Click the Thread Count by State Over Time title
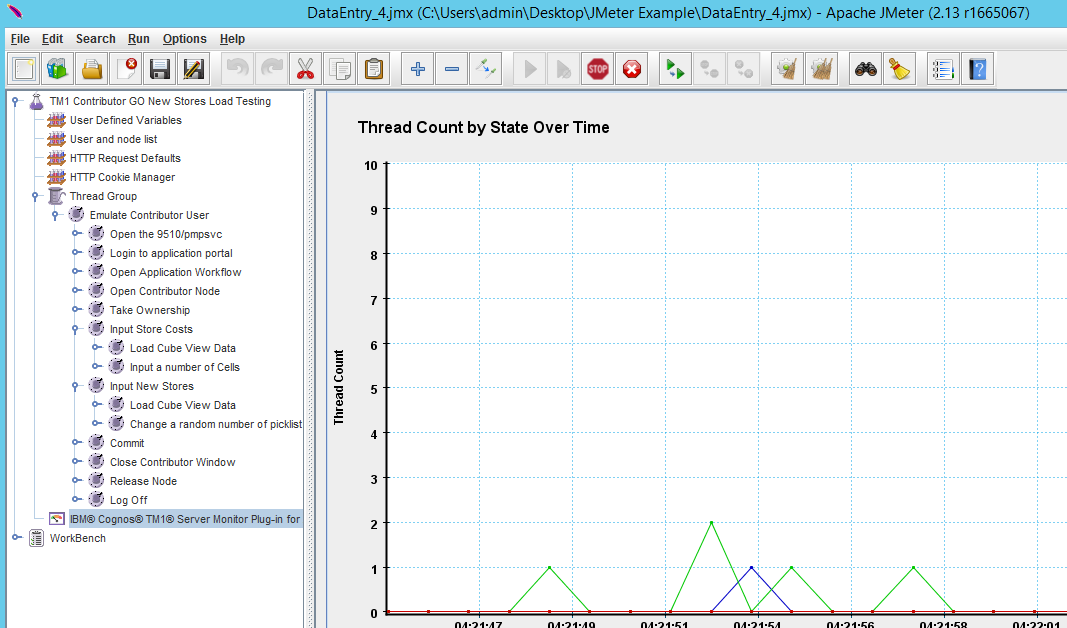The width and height of the screenshot is (1067, 628). point(484,128)
